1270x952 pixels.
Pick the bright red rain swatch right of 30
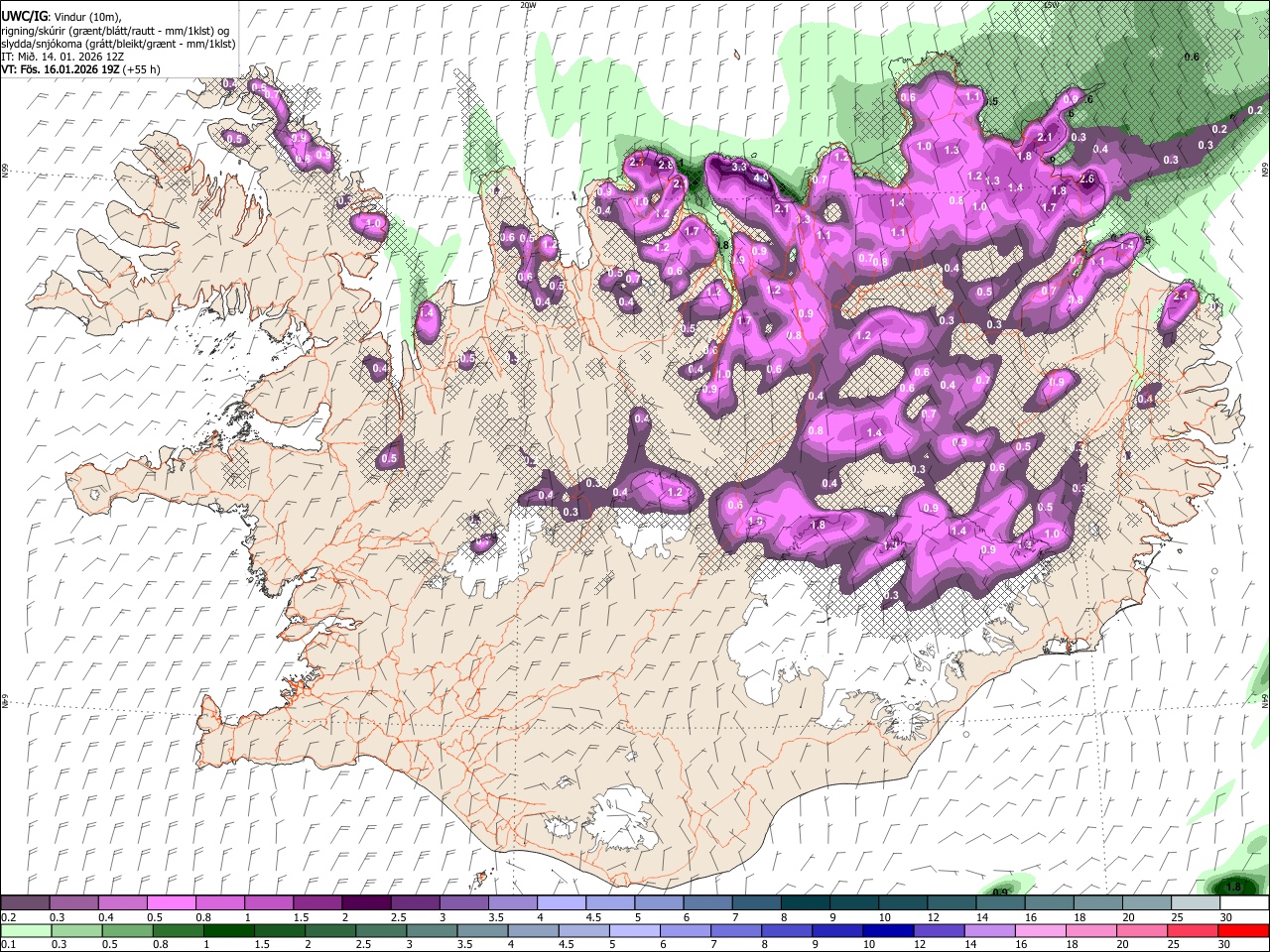pos(1244,930)
